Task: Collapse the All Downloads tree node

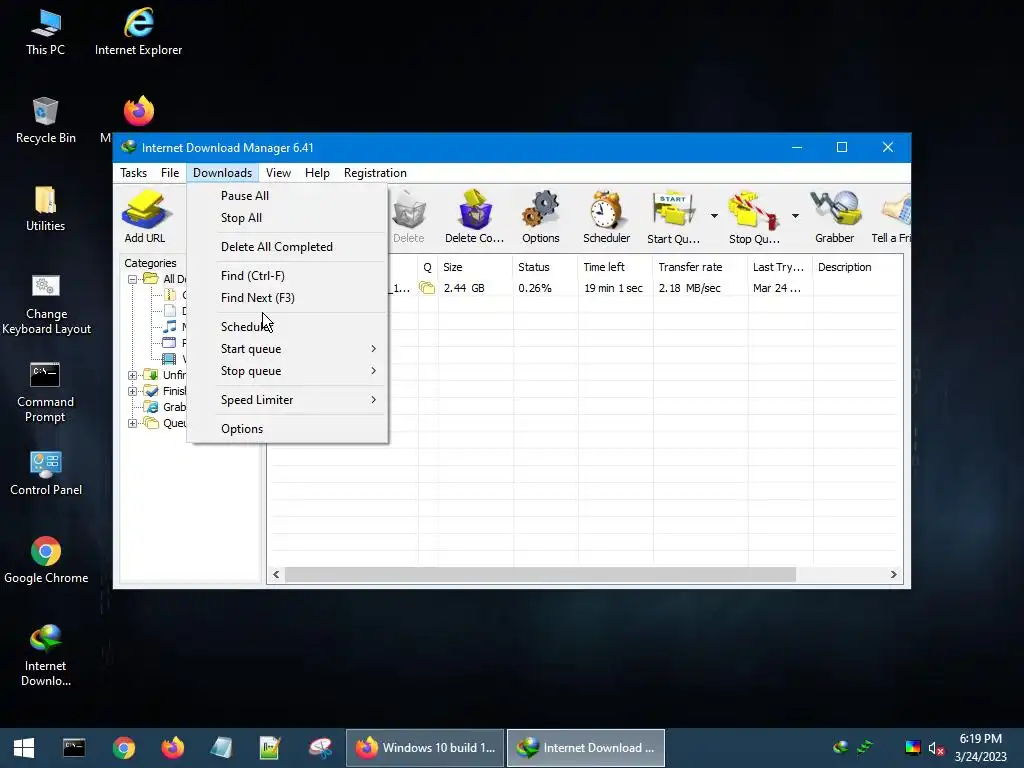Action: point(133,279)
